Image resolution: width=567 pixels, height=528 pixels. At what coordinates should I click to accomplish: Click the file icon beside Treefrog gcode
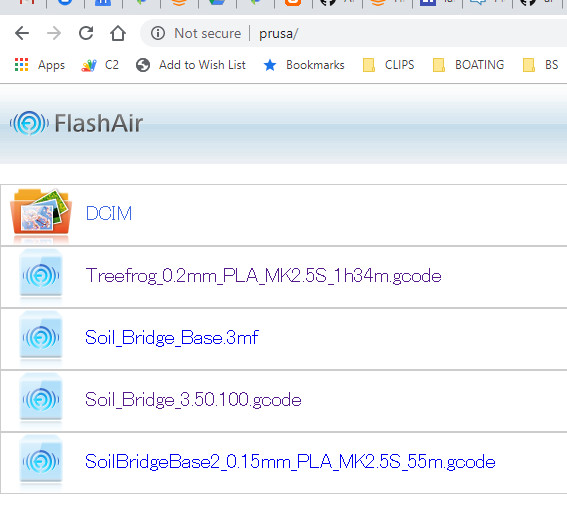[x=41, y=276]
